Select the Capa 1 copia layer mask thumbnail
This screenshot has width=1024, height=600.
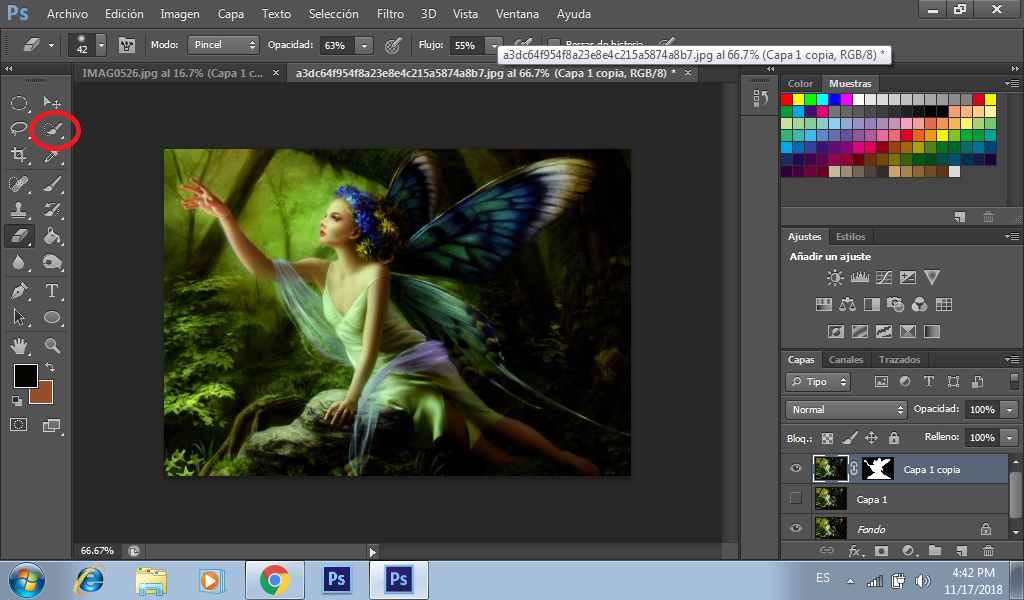[878, 469]
